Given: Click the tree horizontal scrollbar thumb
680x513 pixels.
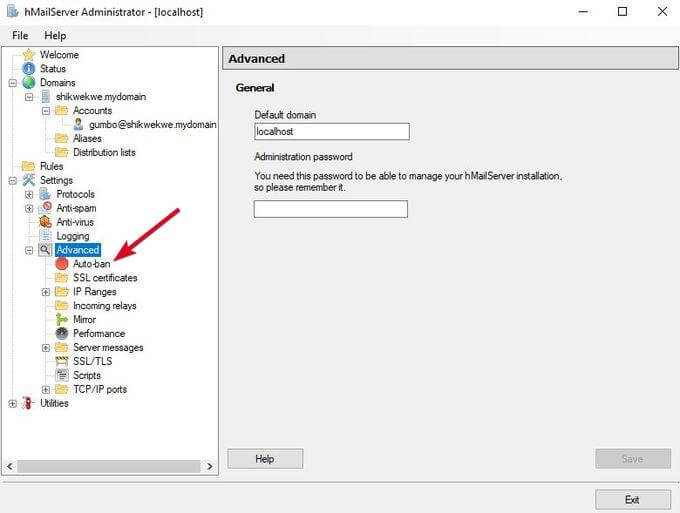Looking at the screenshot, I should (x=109, y=466).
